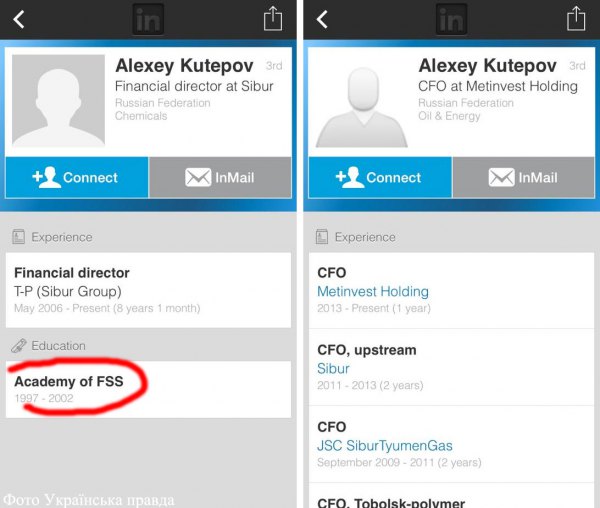Tap left profile avatar photo
This screenshot has width=600, height=508.
click(58, 101)
